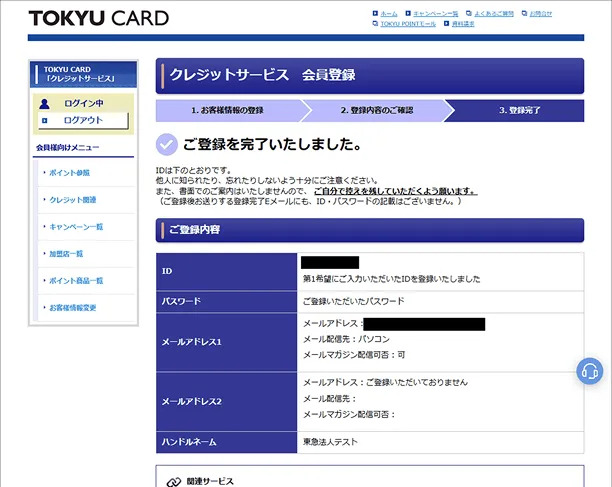Open the 資料請求 link
612x487 pixels.
[463, 24]
